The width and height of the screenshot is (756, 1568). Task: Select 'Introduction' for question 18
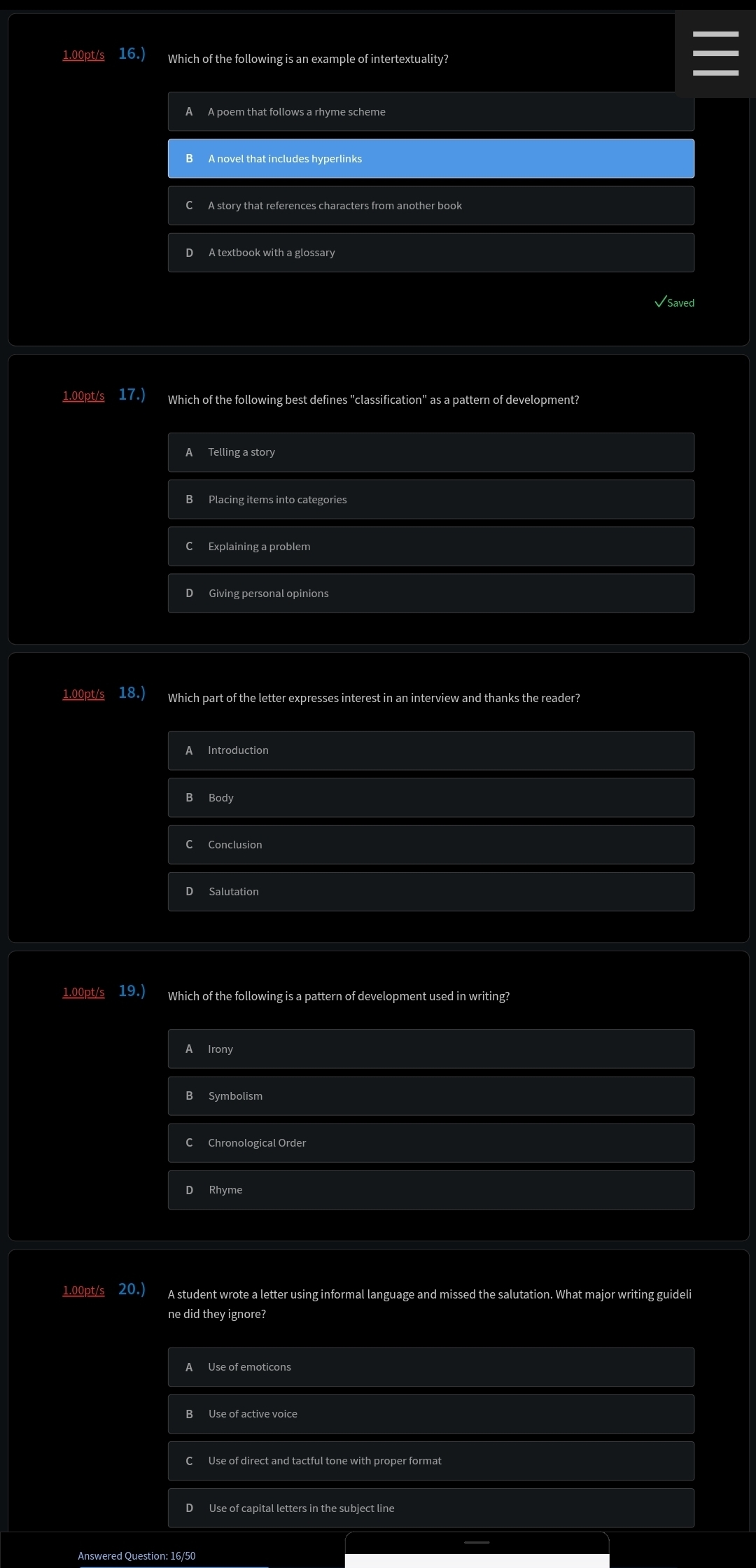(x=431, y=750)
